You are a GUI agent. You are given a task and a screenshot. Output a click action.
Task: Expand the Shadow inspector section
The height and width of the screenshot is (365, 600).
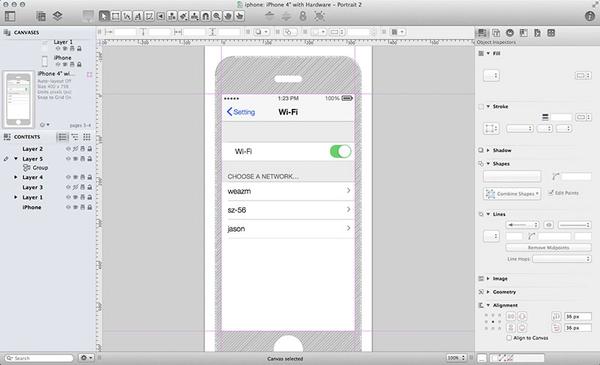click(x=488, y=150)
